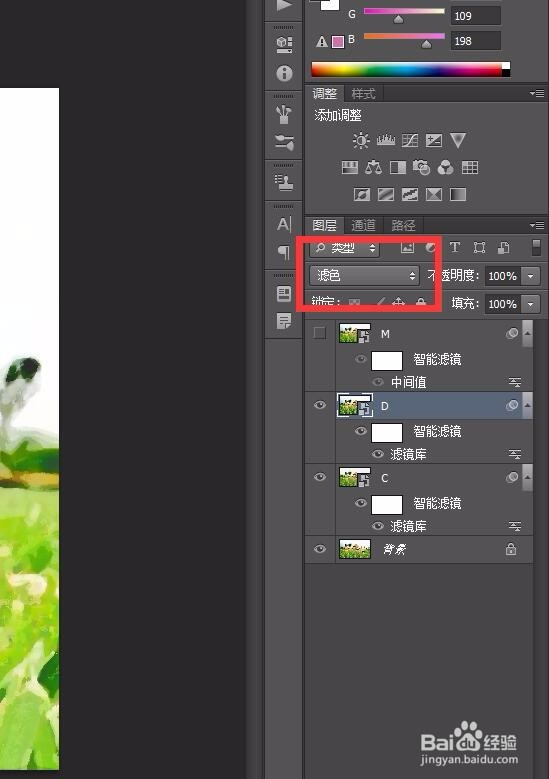Image resolution: width=549 pixels, height=779 pixels.
Task: Collapse smart filters of layer C
Action: pos(528,477)
